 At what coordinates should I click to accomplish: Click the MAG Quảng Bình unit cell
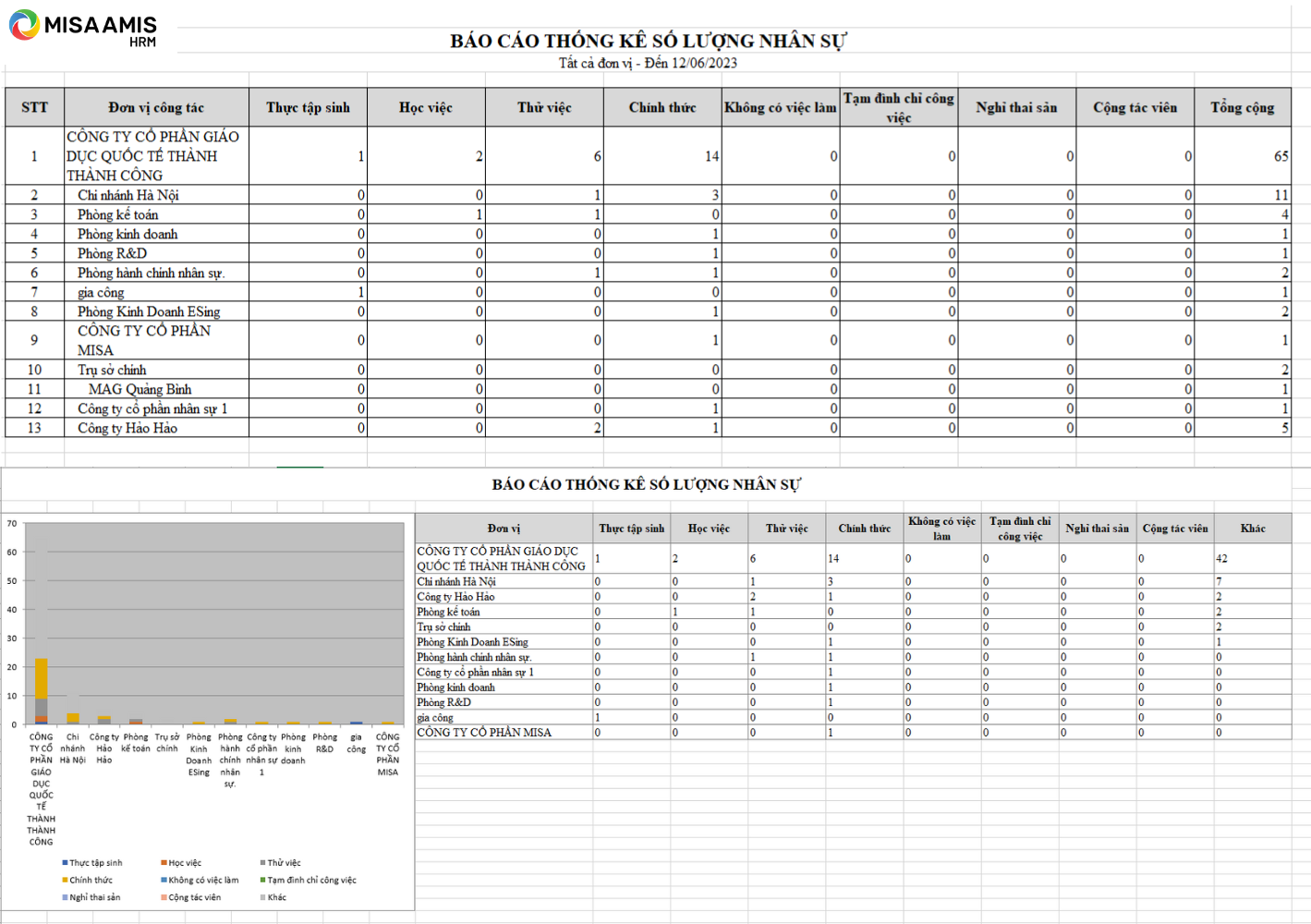click(140, 389)
